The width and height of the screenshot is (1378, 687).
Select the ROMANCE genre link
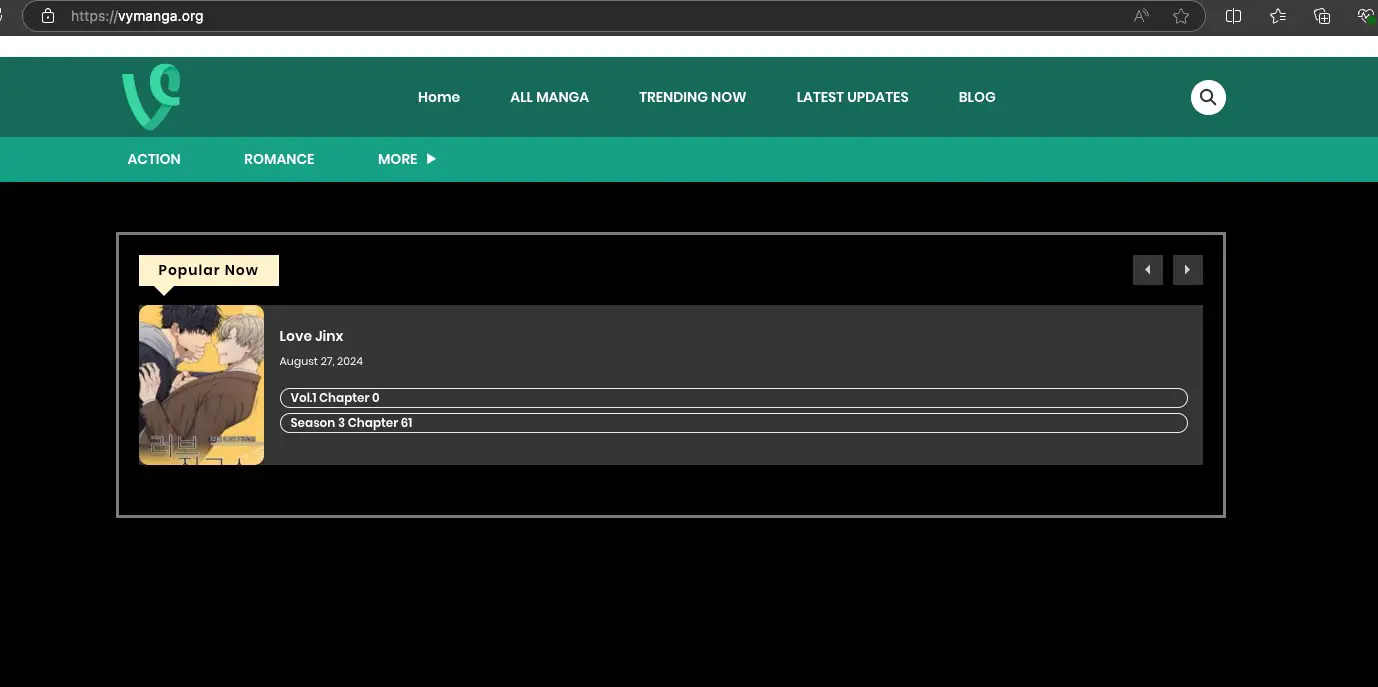point(279,159)
